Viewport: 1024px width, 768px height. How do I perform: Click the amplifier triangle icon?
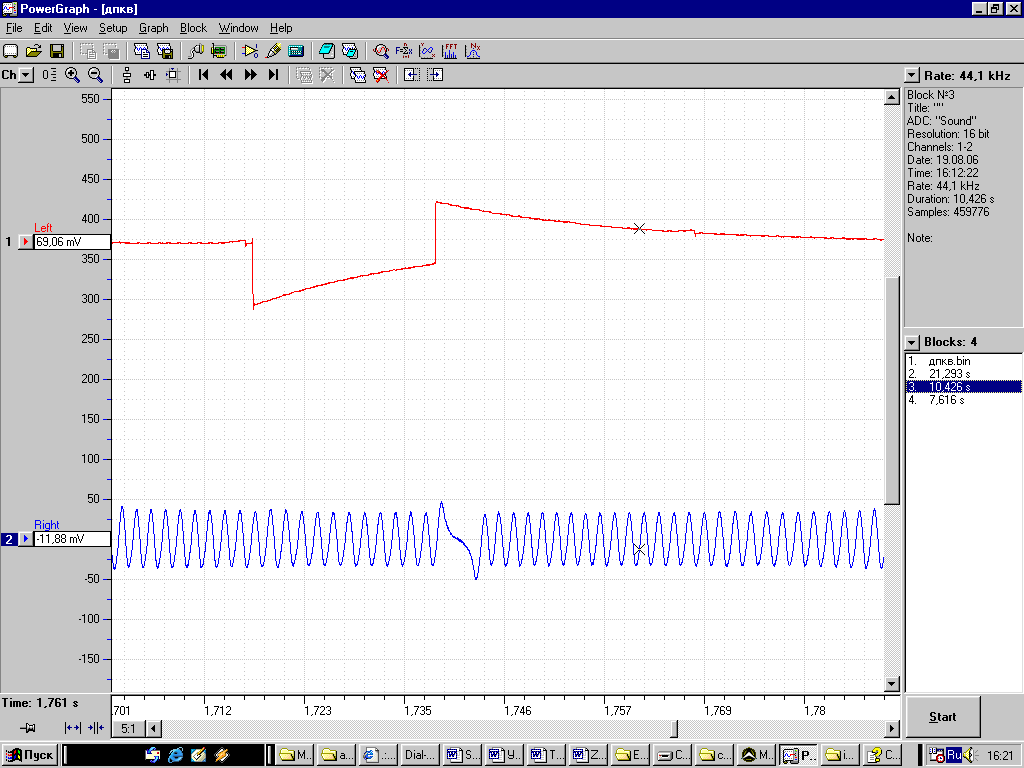[x=249, y=51]
